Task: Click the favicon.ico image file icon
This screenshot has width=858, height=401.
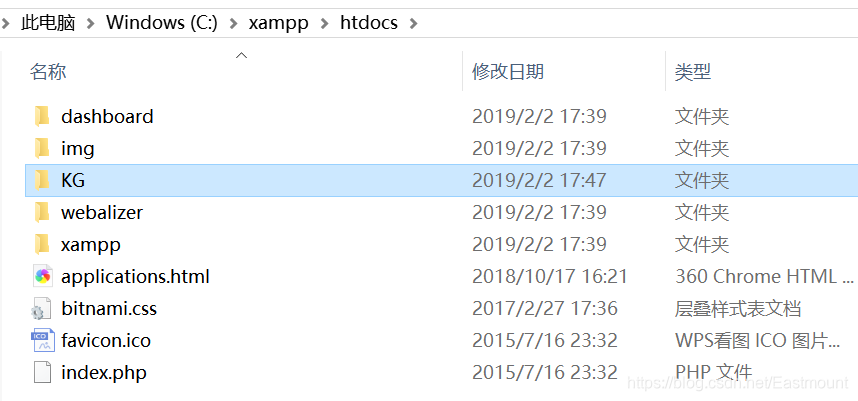Action: point(43,340)
